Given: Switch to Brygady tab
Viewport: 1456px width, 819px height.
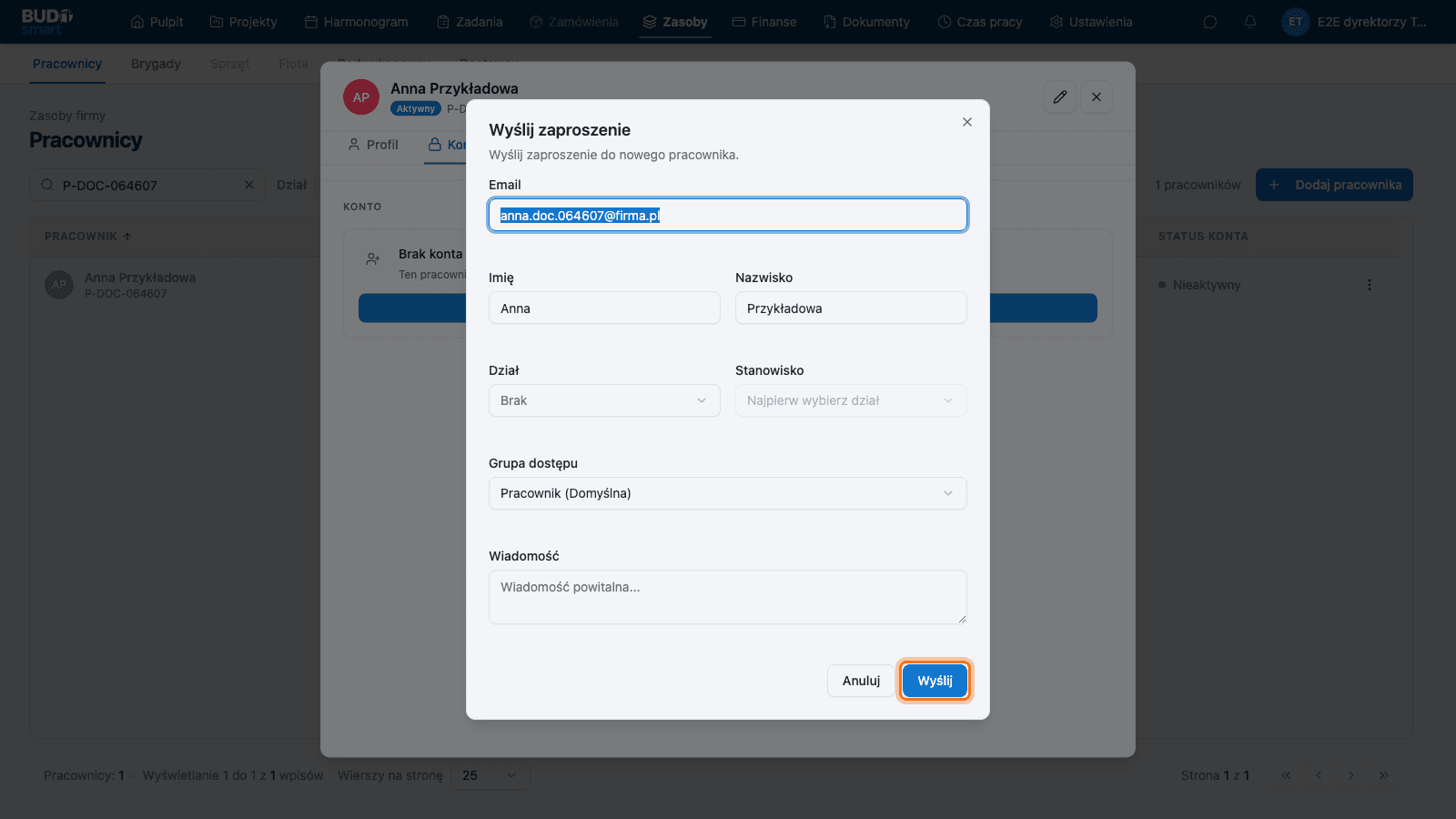Looking at the screenshot, I should pyautogui.click(x=156, y=64).
